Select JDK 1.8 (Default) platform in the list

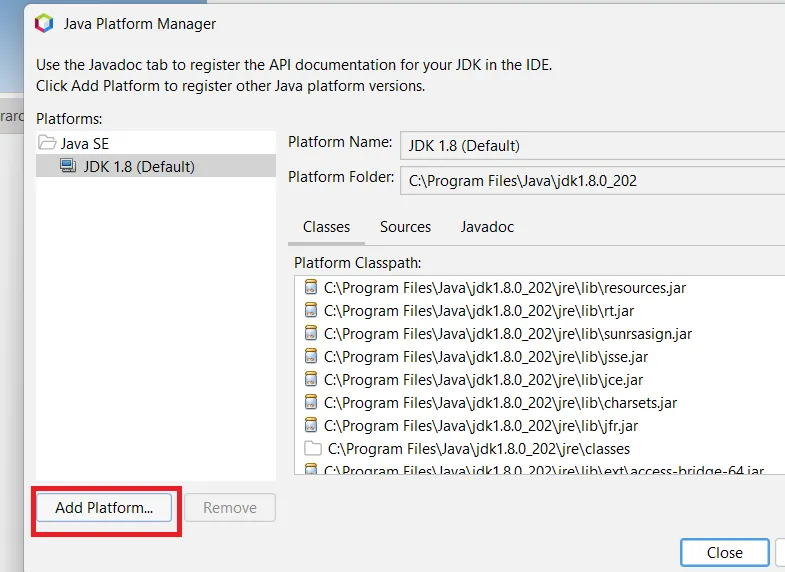click(x=156, y=166)
